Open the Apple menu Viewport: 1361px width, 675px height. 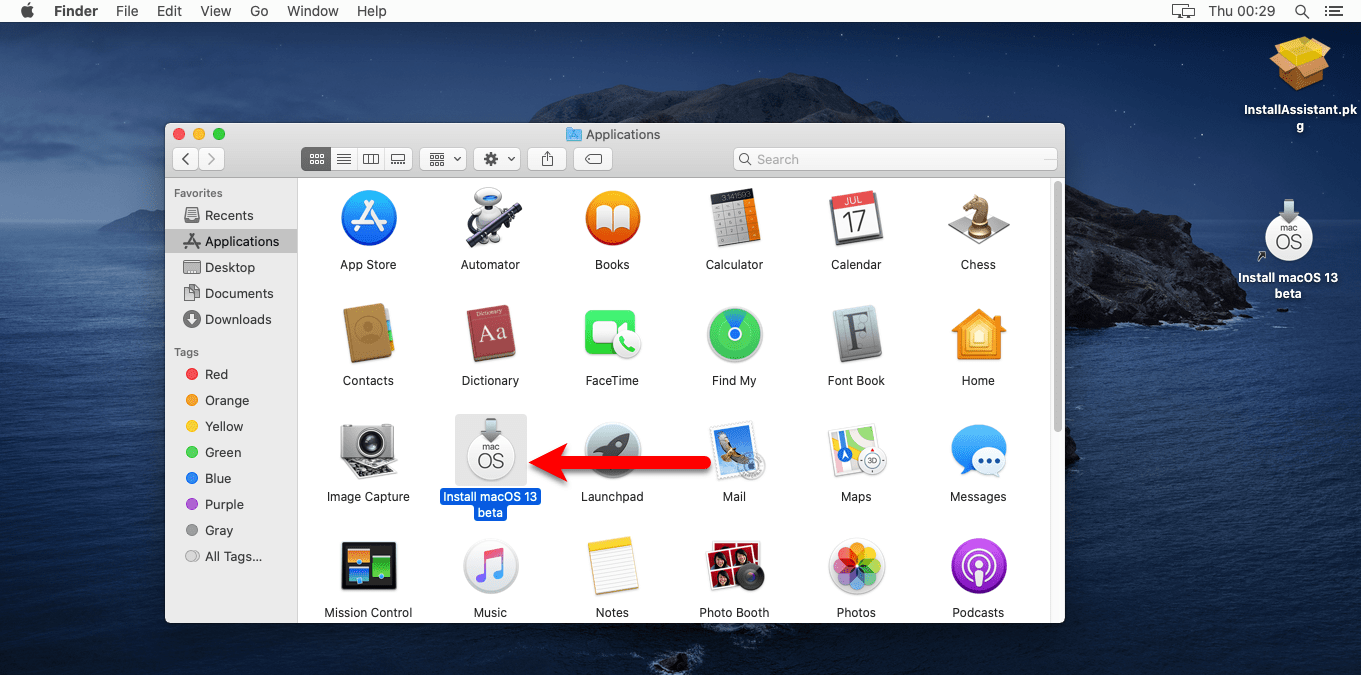28,11
